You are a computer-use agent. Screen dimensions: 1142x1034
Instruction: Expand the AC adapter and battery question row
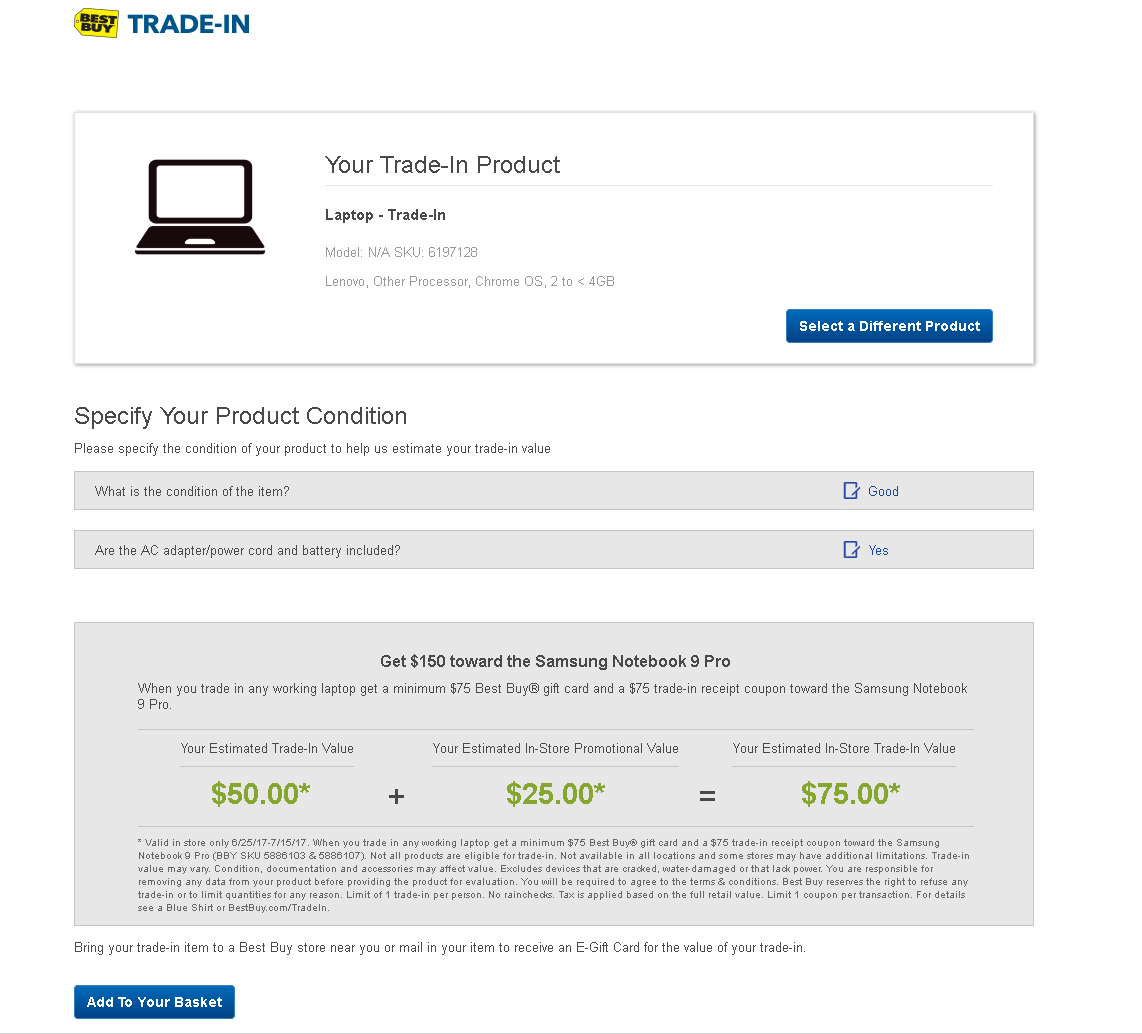554,550
